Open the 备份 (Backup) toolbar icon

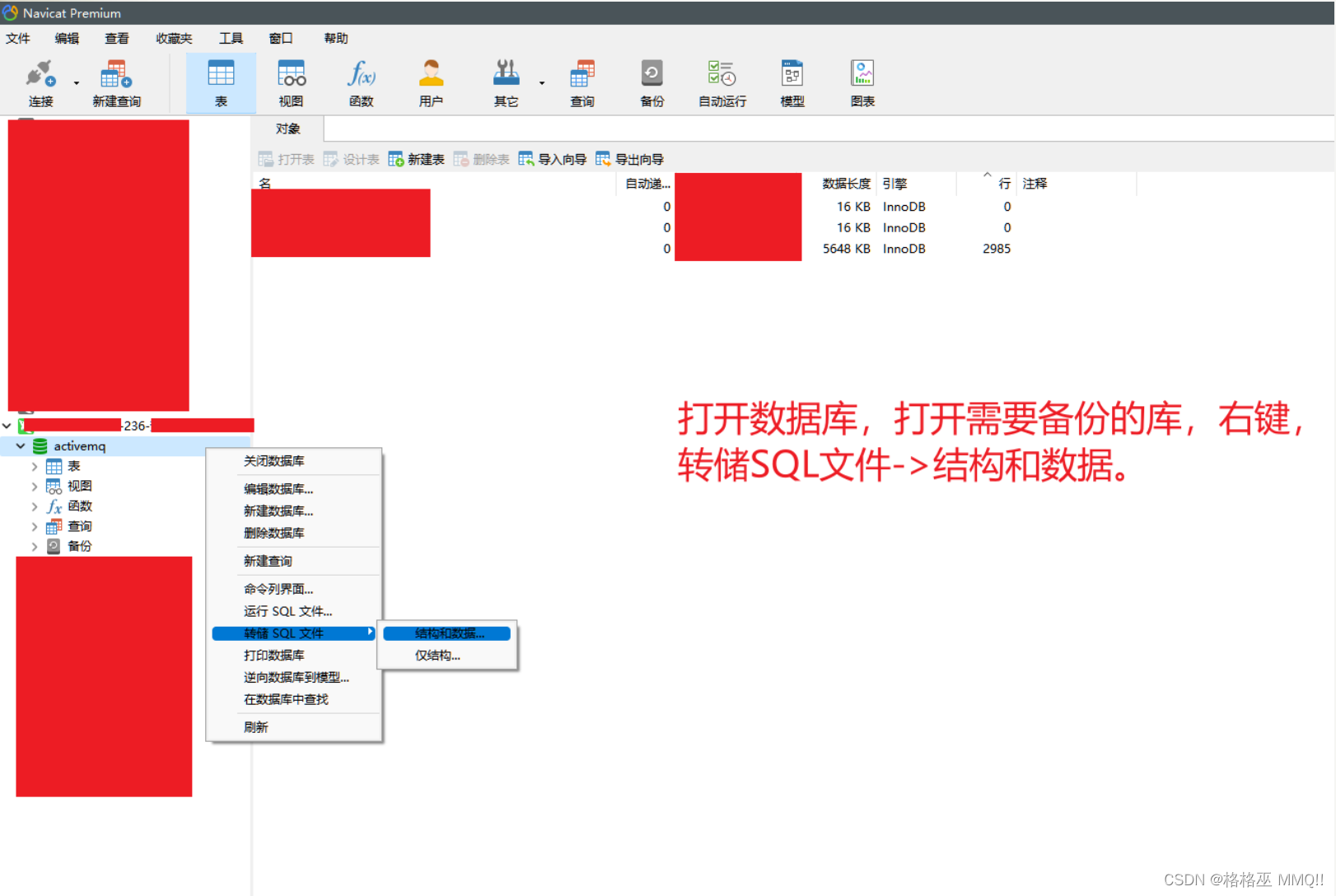pos(652,74)
